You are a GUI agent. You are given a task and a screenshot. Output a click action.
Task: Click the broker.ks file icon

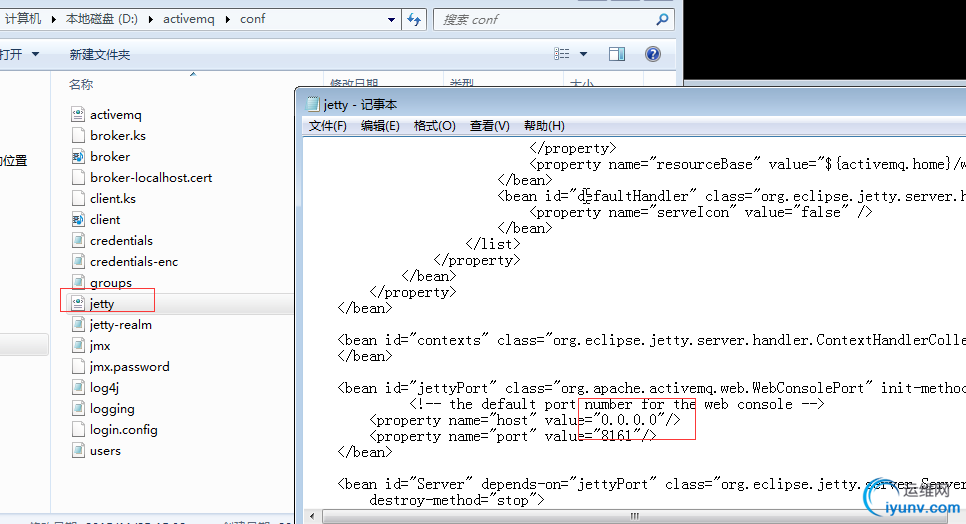[x=78, y=135]
